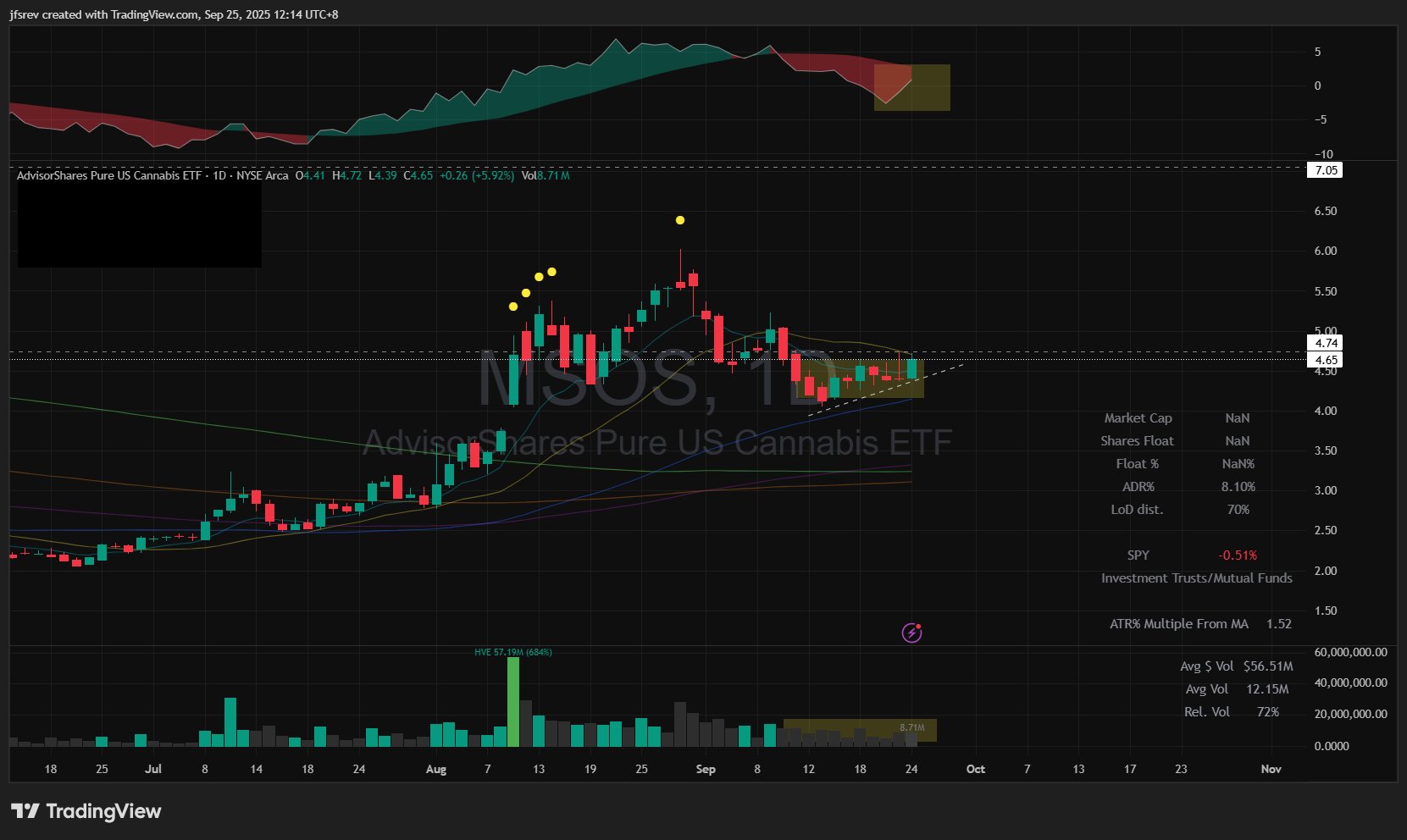Click the HVE 57.19M (684%) label

pos(512,652)
